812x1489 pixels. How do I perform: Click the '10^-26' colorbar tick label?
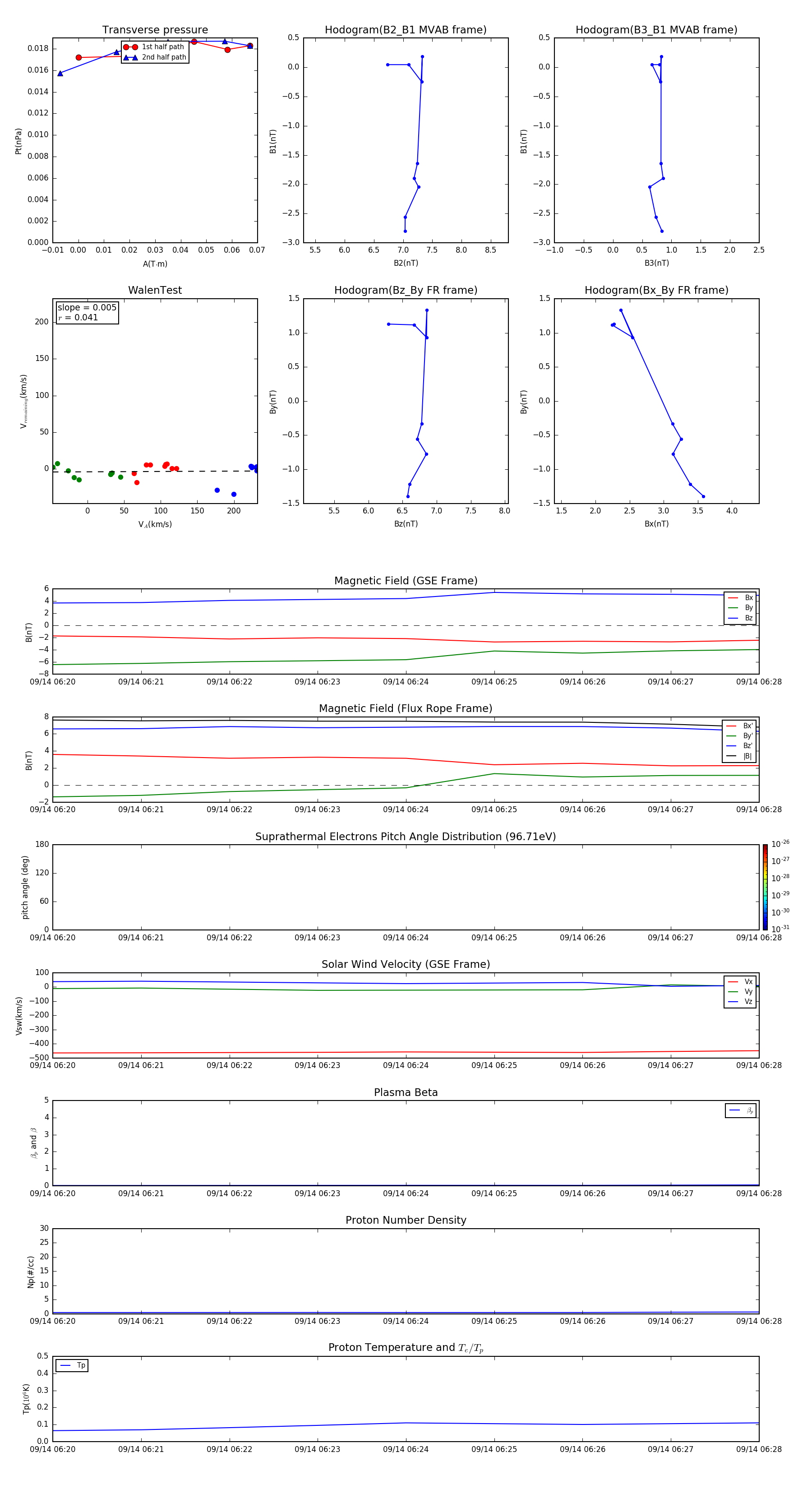click(780, 844)
